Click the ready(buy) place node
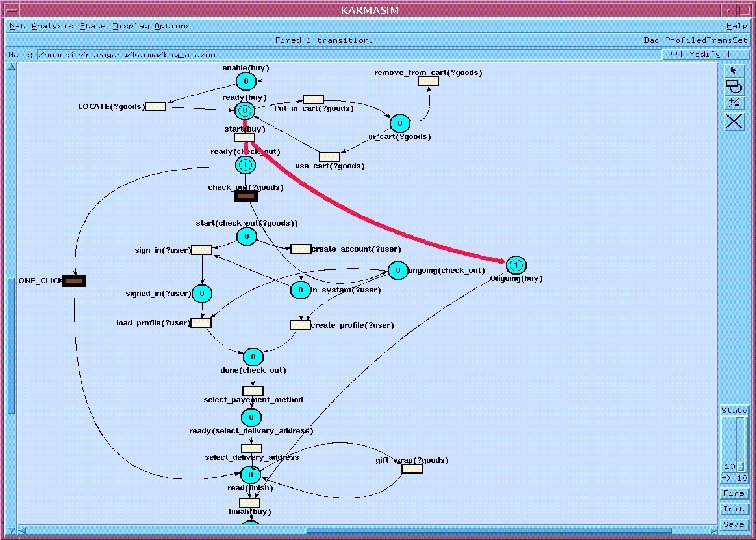 click(245, 111)
